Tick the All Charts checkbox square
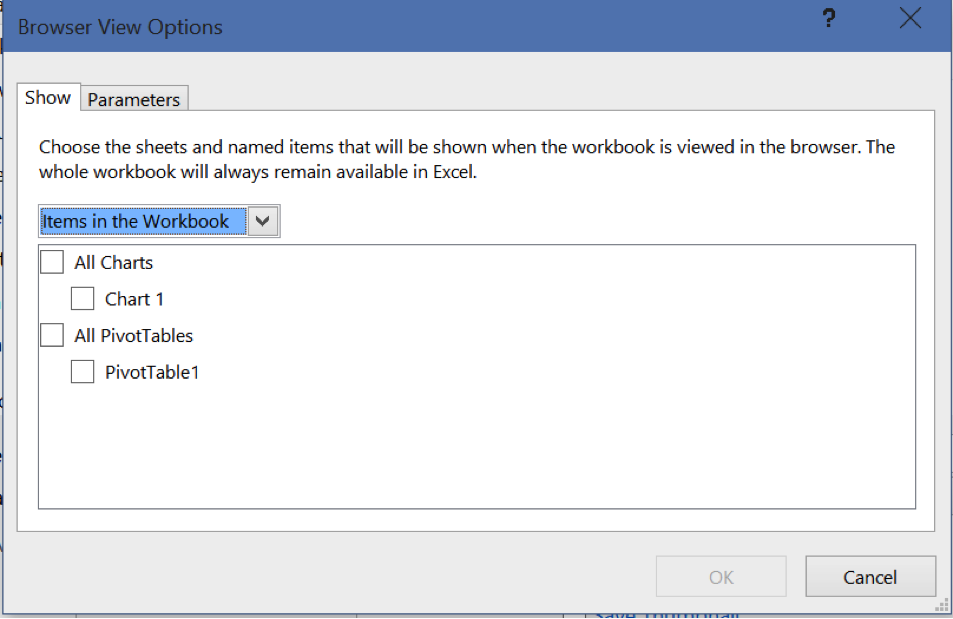Viewport: 953px width, 619px height. (x=52, y=262)
